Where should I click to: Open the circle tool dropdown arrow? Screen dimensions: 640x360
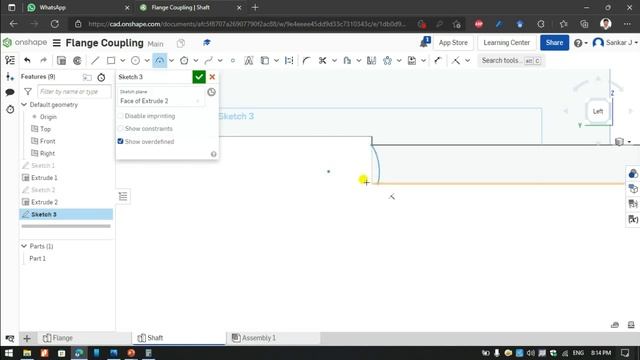[x=147, y=60]
